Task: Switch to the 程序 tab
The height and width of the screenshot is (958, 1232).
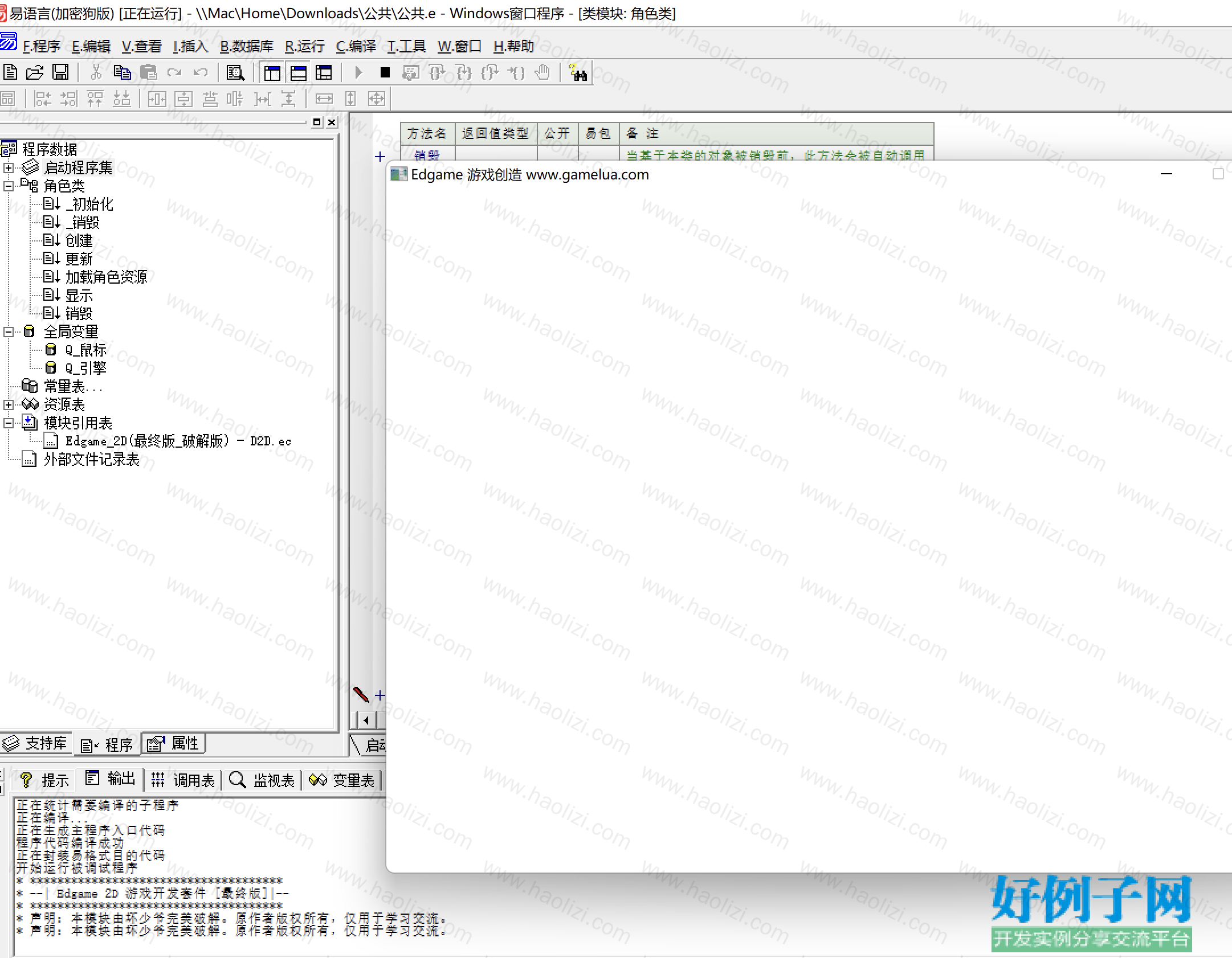Action: pyautogui.click(x=107, y=745)
